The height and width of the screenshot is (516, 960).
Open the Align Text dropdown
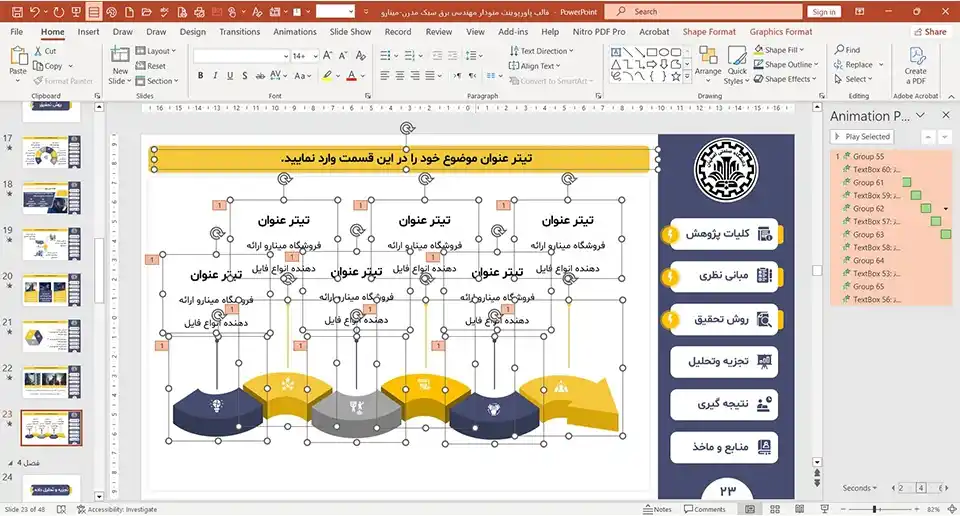(x=534, y=65)
